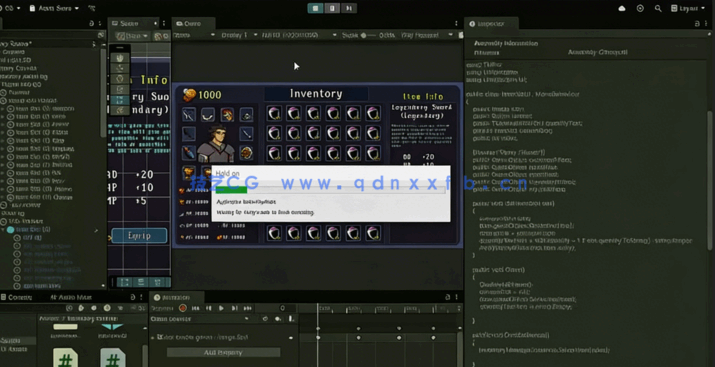The image size is (715, 367).
Task: Select the Rotate tool
Action: pos(120,79)
